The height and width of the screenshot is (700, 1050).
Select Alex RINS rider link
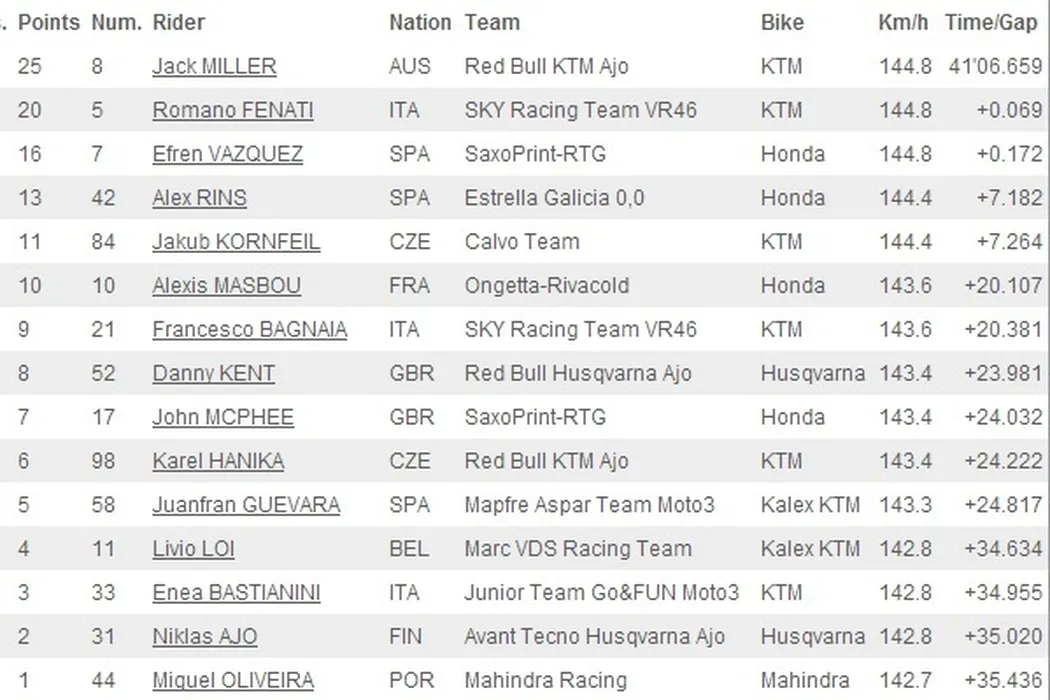pyautogui.click(x=199, y=198)
